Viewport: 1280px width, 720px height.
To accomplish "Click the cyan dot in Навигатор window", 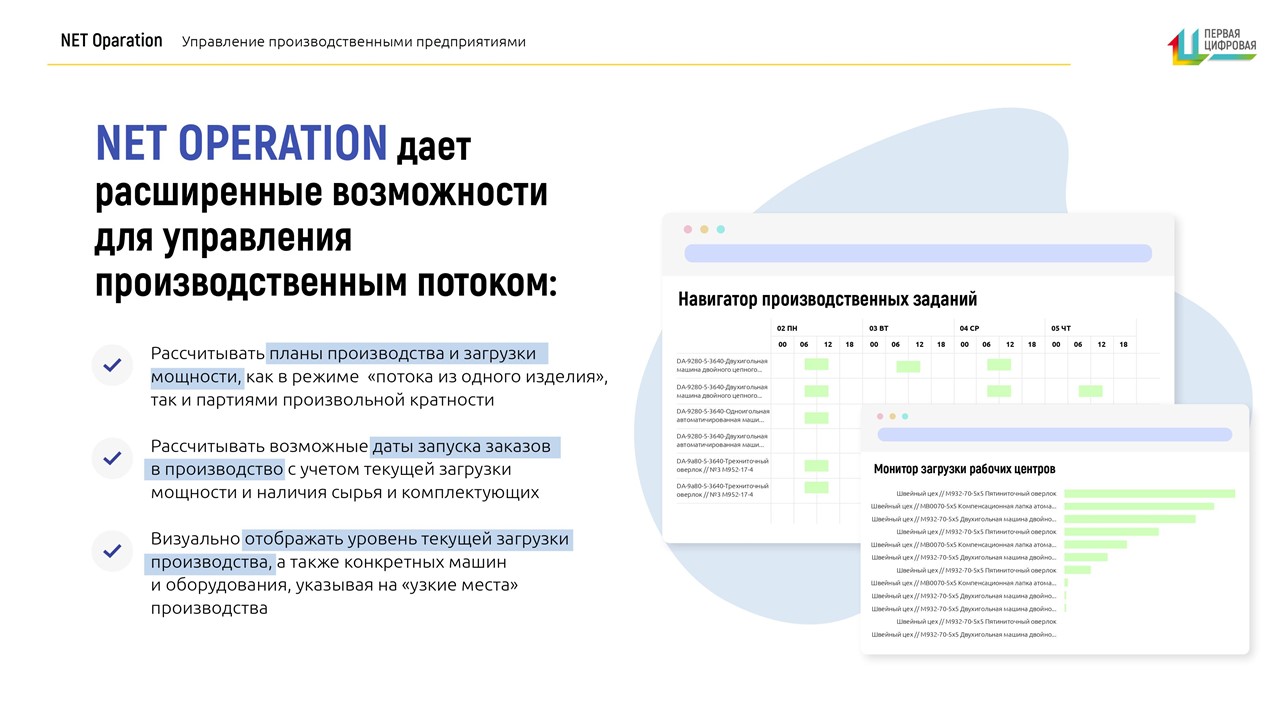I will click(x=720, y=229).
